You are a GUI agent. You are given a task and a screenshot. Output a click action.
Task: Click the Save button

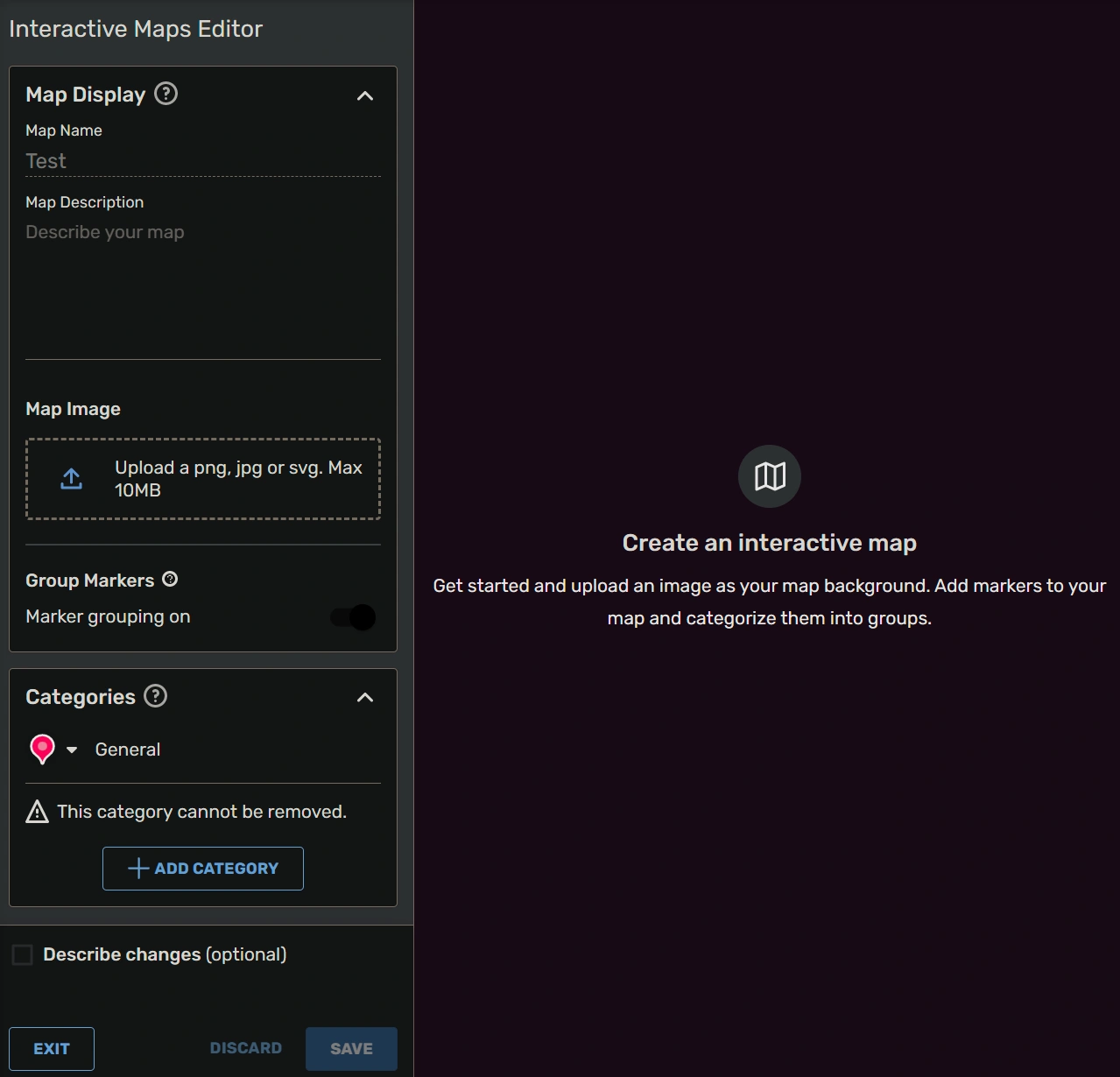pos(351,1049)
